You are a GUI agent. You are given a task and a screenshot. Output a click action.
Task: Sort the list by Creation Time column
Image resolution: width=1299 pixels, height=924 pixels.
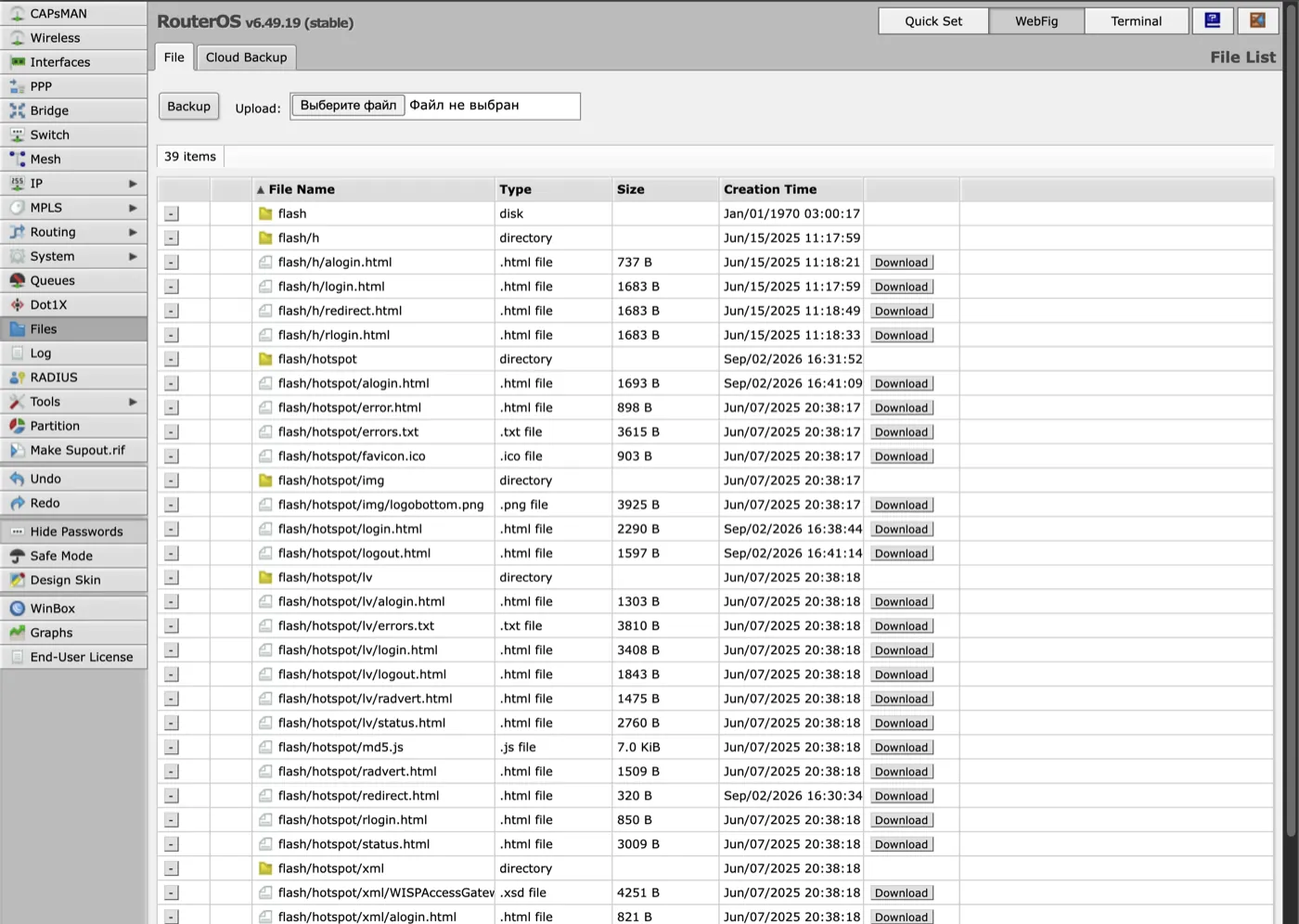pos(791,189)
